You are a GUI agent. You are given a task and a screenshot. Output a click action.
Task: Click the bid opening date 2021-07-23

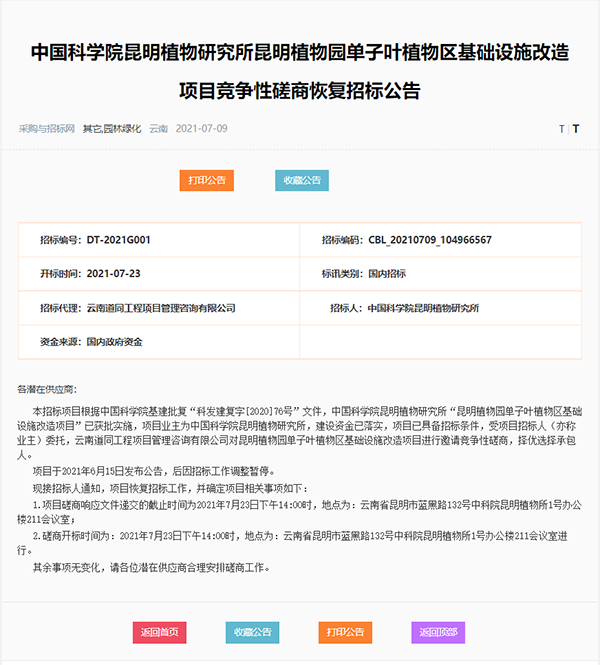[113, 273]
